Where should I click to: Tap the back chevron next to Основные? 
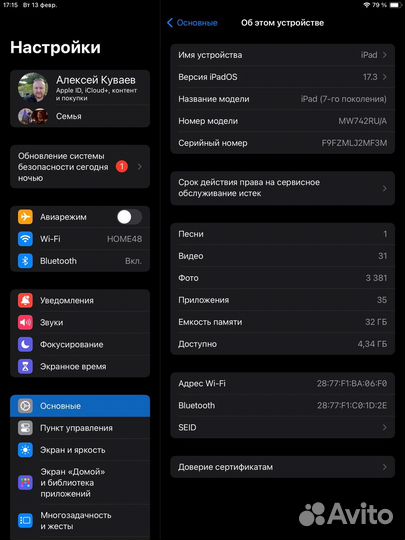click(x=170, y=23)
